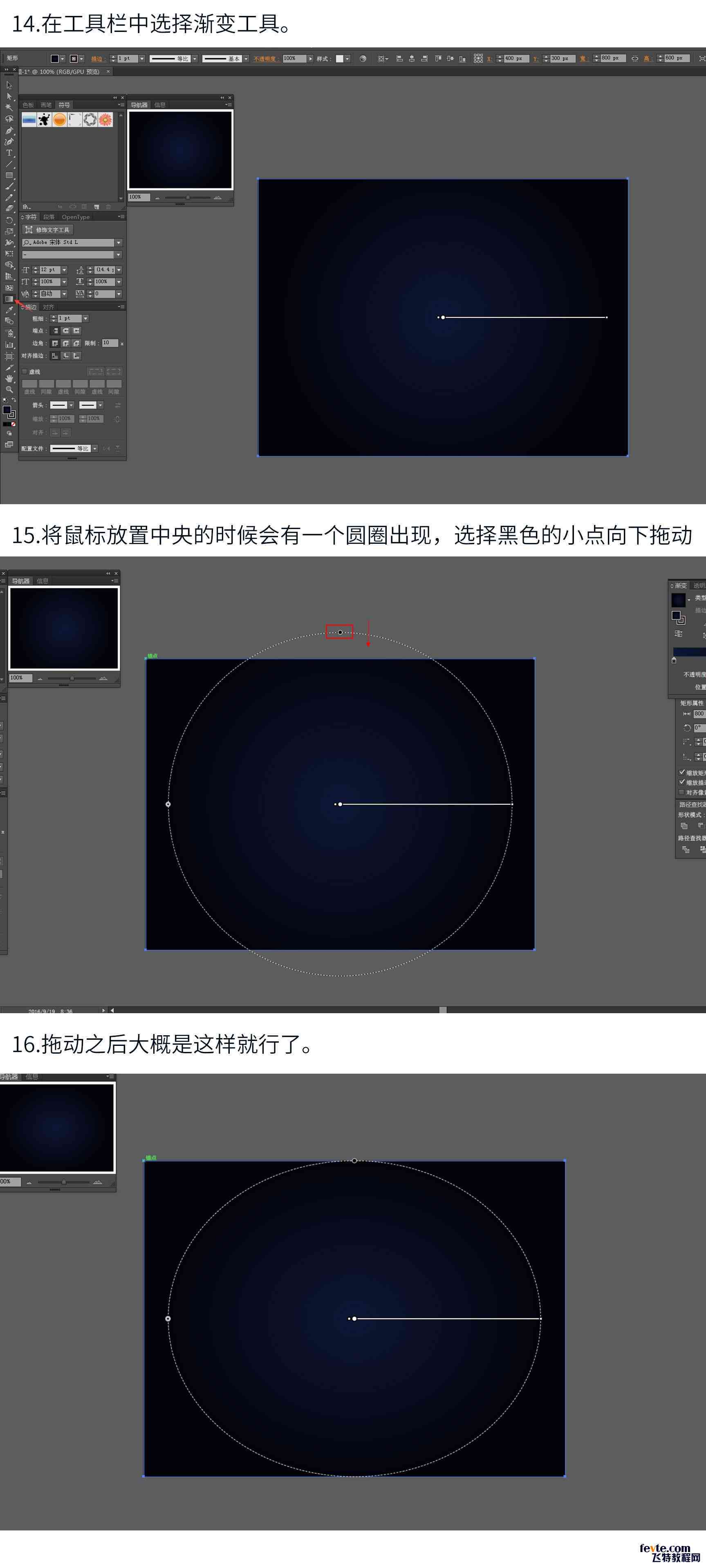Select the Pen tool
The height and width of the screenshot is (1568, 706).
9,130
